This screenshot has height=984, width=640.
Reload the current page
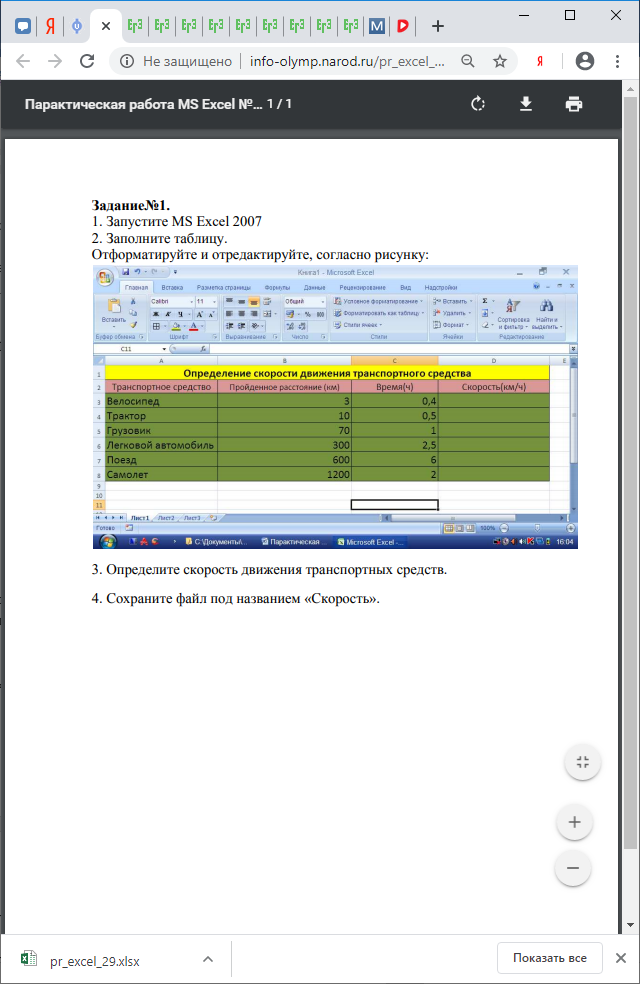point(87,61)
